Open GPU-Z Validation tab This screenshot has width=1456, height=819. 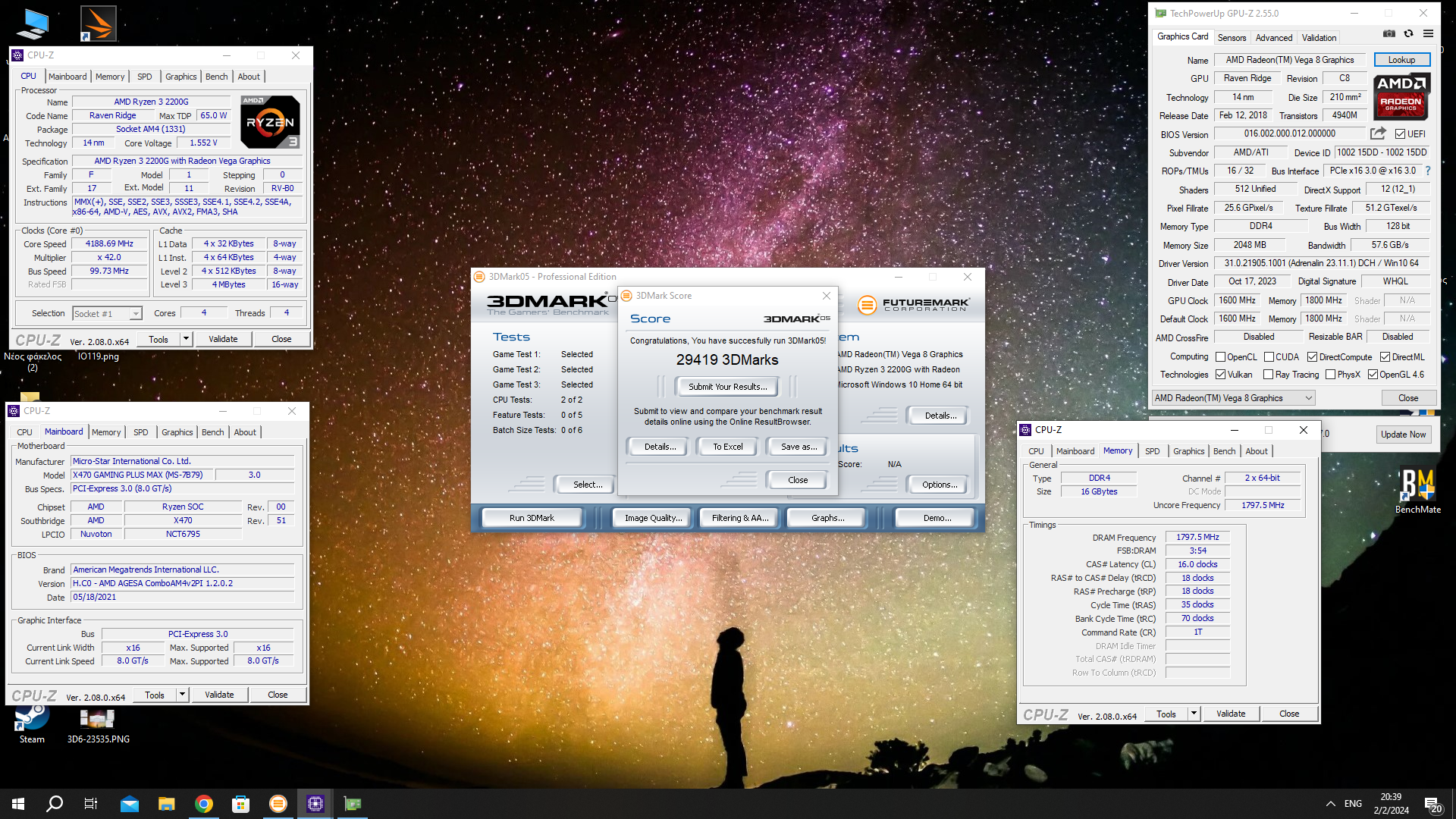pos(1319,37)
